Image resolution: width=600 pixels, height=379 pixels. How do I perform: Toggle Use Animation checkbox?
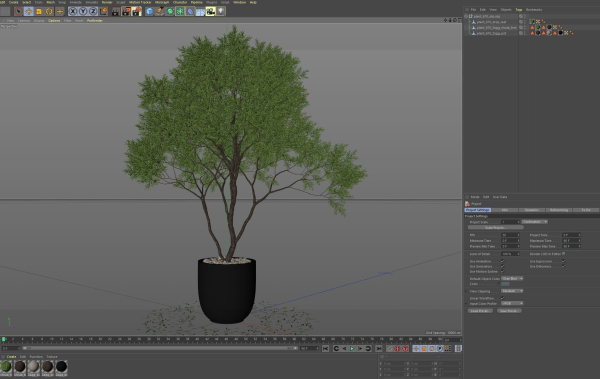pos(502,261)
